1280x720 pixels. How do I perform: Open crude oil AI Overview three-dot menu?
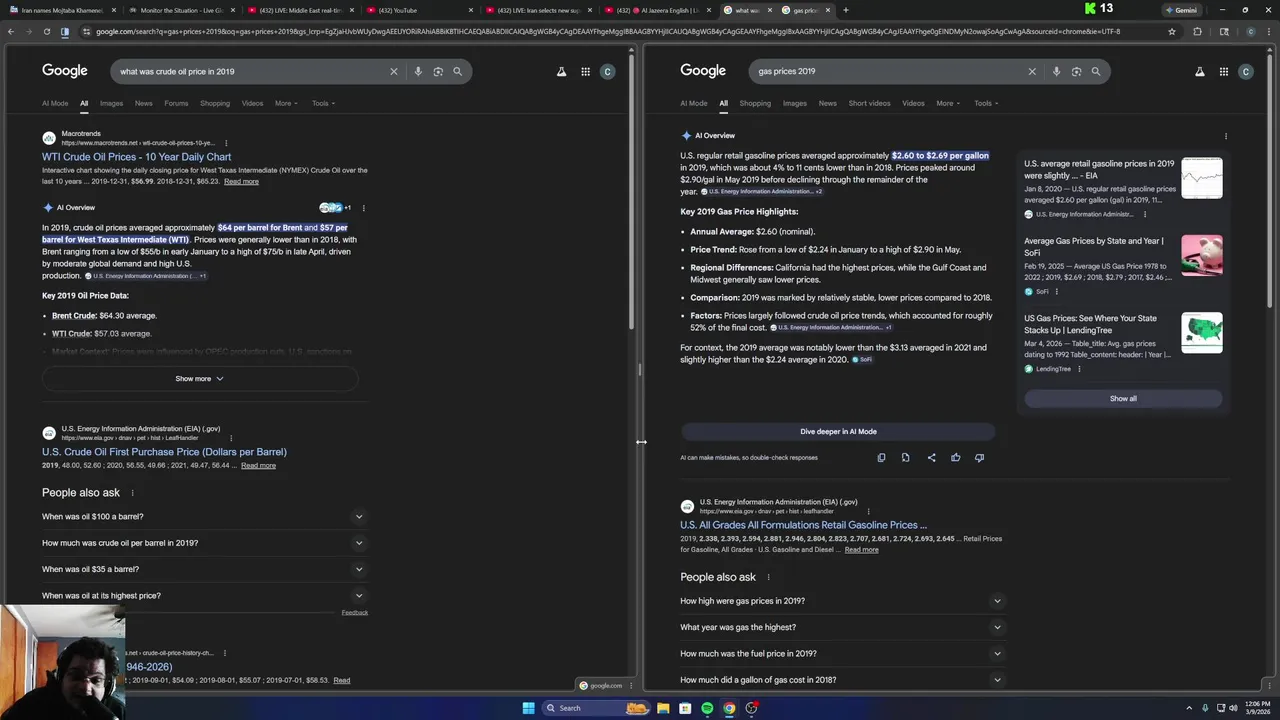[x=363, y=208]
